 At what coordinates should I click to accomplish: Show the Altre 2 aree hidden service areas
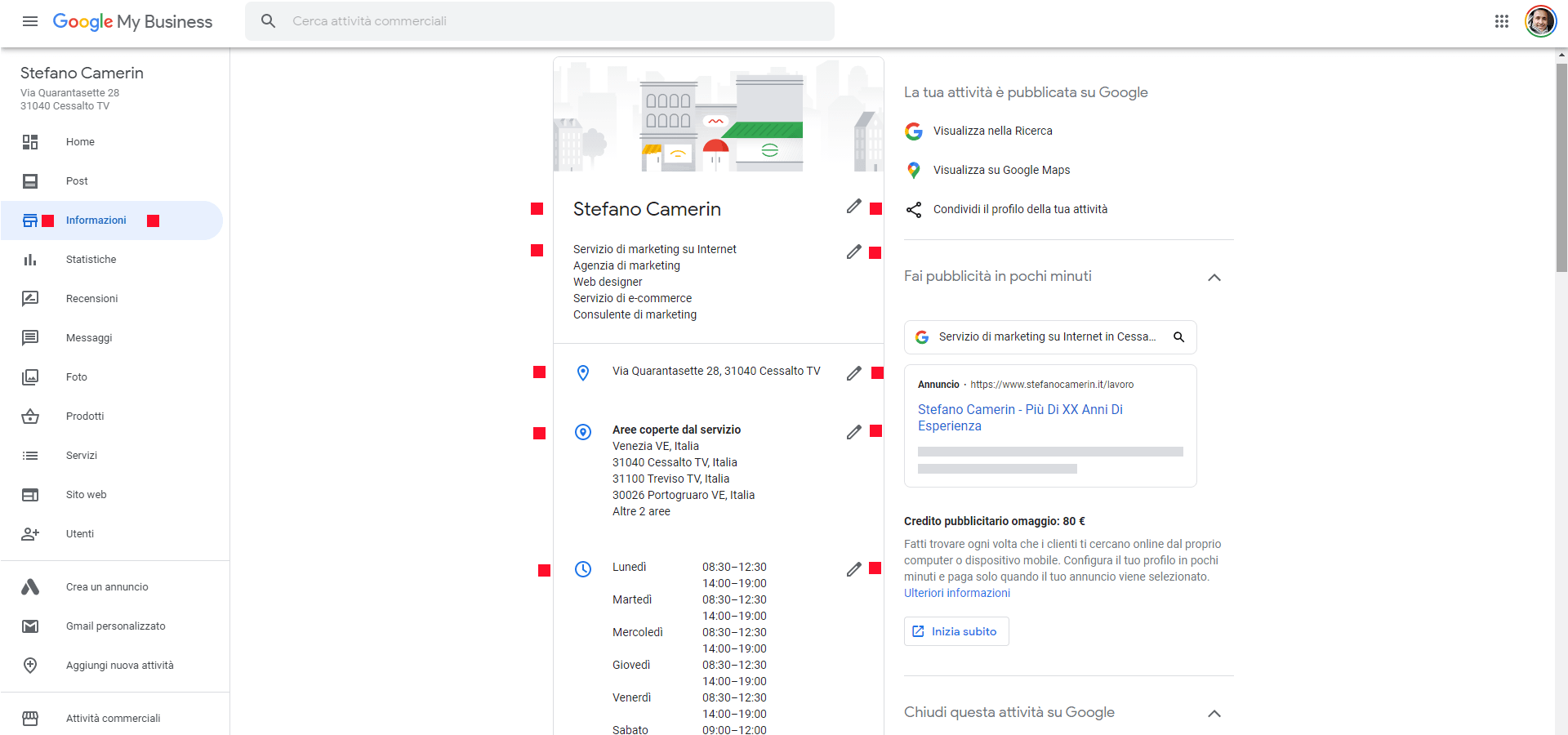point(640,511)
